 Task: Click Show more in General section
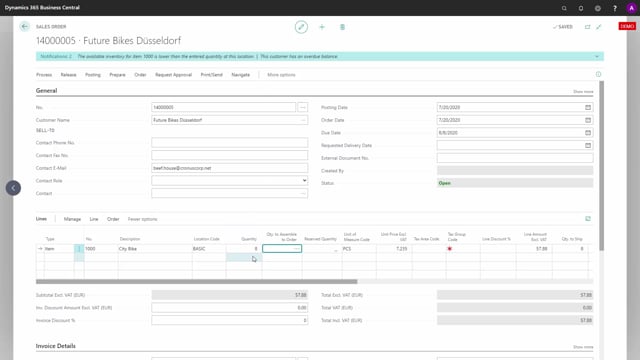coord(583,92)
